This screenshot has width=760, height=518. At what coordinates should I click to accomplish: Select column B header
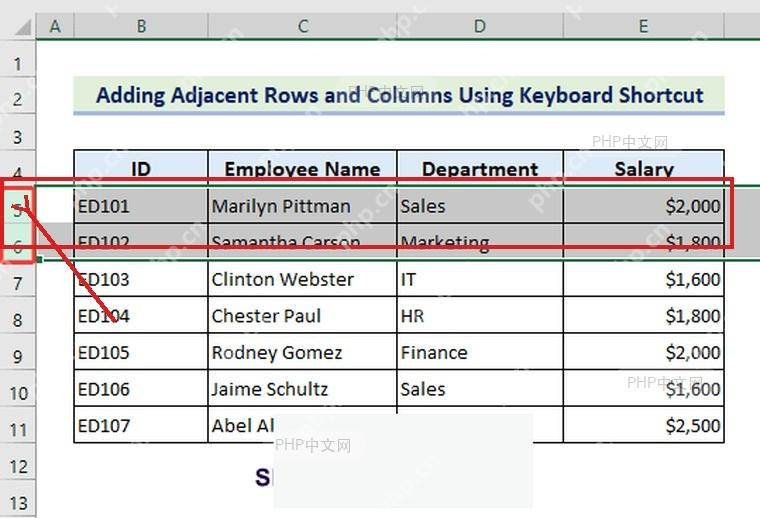pyautogui.click(x=141, y=26)
